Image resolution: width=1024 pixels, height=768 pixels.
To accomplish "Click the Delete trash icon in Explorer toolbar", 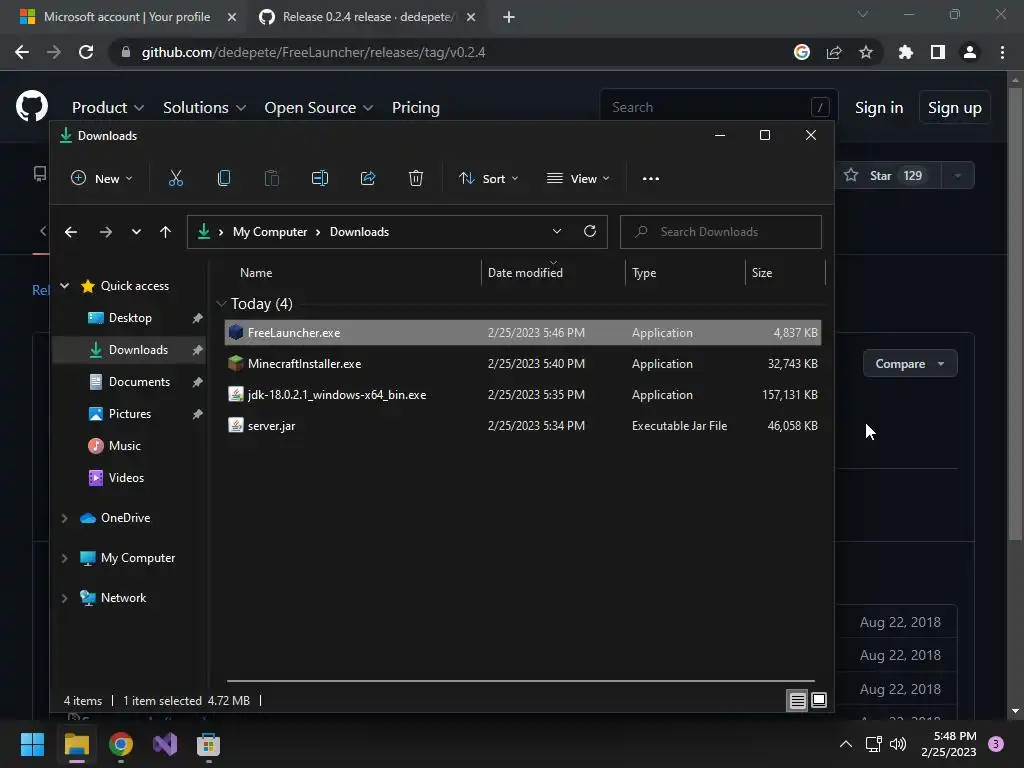I will (x=416, y=178).
